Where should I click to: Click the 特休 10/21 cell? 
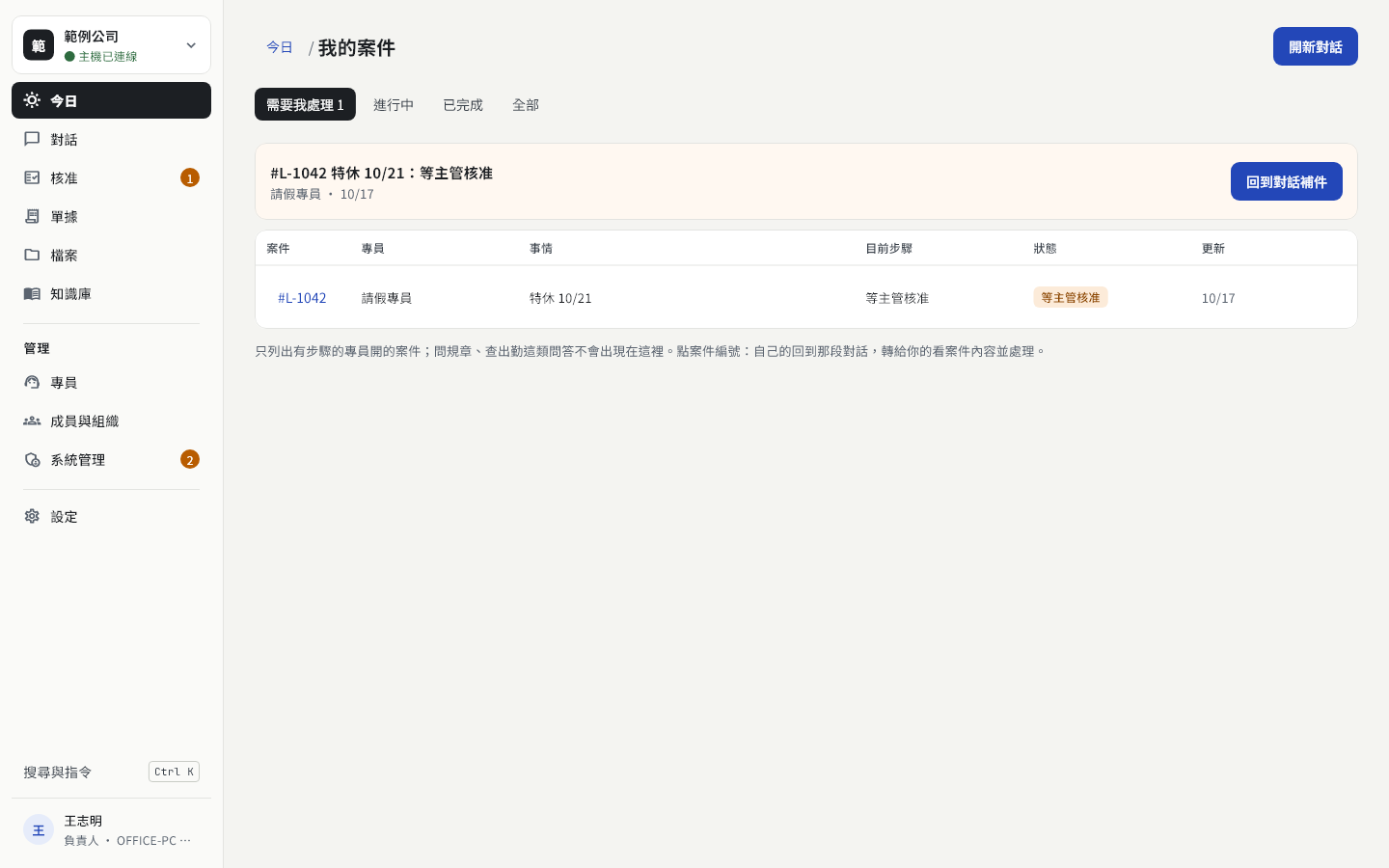point(560,298)
